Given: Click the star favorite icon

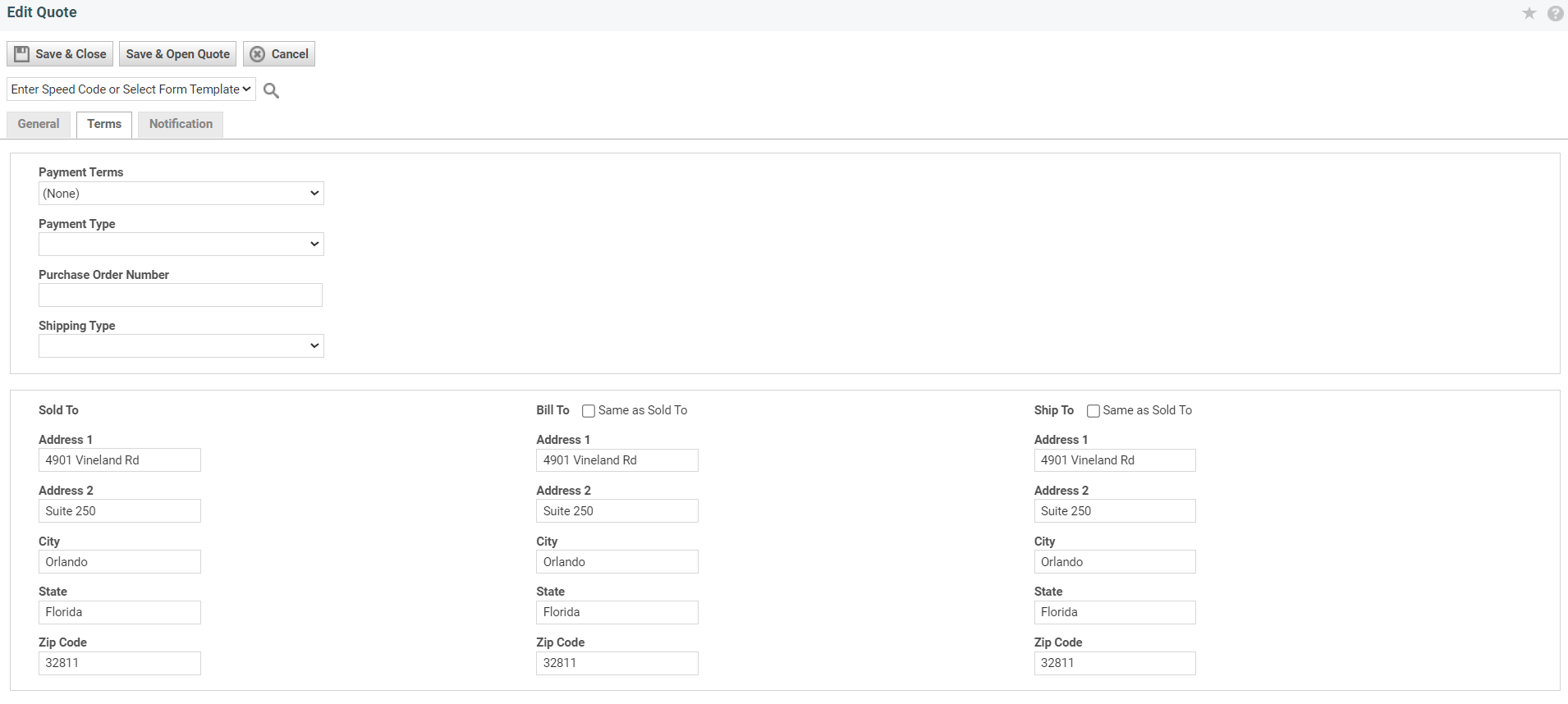Looking at the screenshot, I should [x=1529, y=13].
